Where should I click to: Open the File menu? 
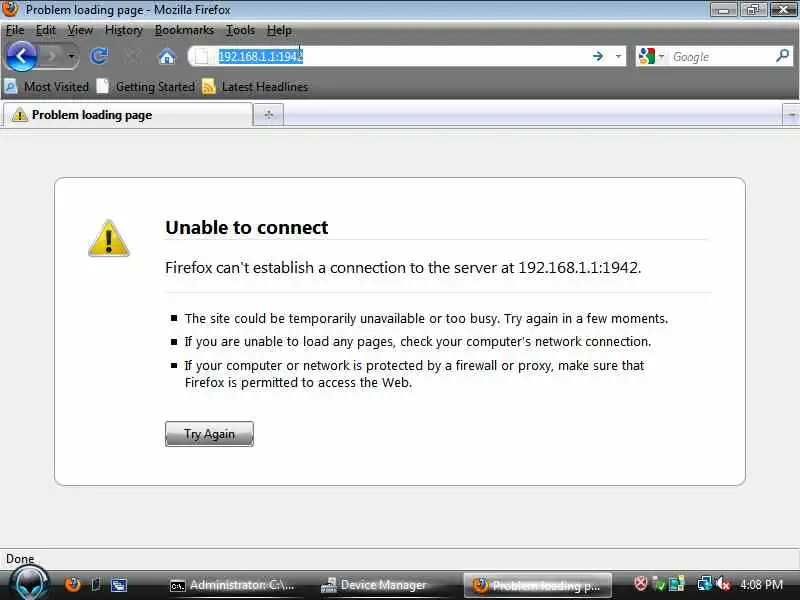[x=15, y=30]
